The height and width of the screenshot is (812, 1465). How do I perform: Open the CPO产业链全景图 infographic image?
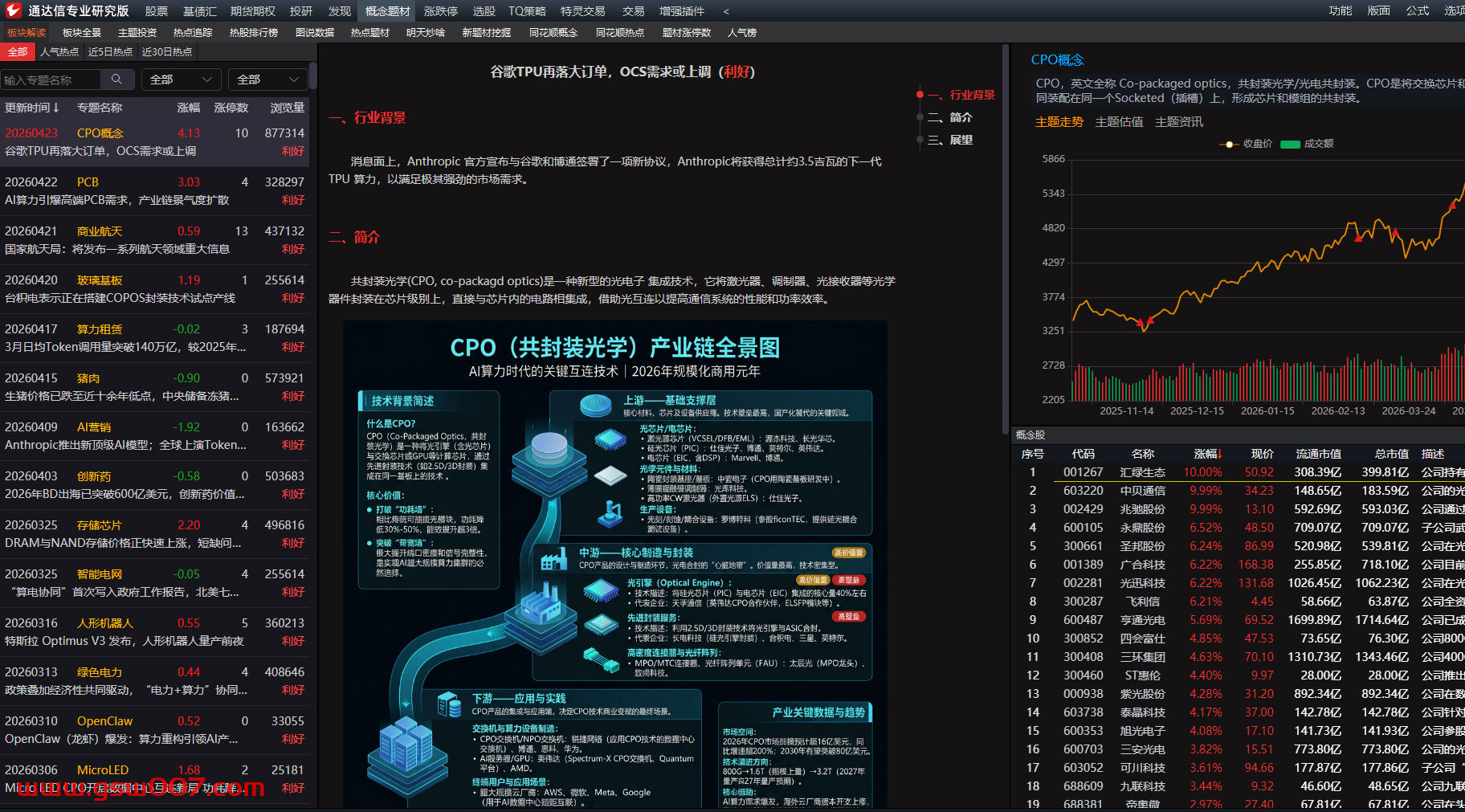pos(615,562)
